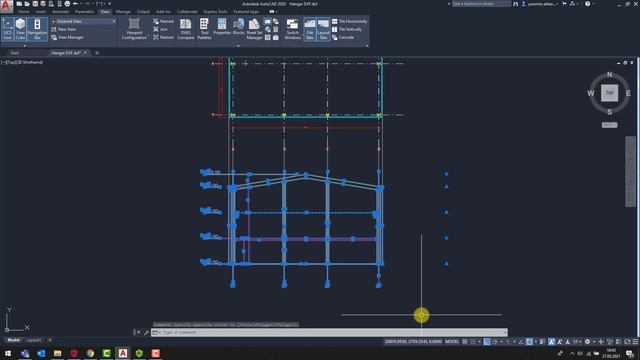Open File Explorer from taskbar
This screenshot has height=360, width=640.
(x=58, y=353)
